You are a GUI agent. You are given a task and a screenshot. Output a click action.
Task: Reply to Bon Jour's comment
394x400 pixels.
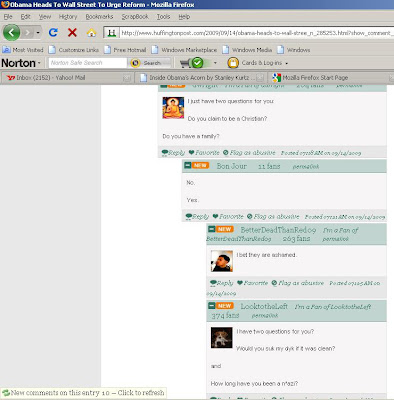click(x=197, y=217)
